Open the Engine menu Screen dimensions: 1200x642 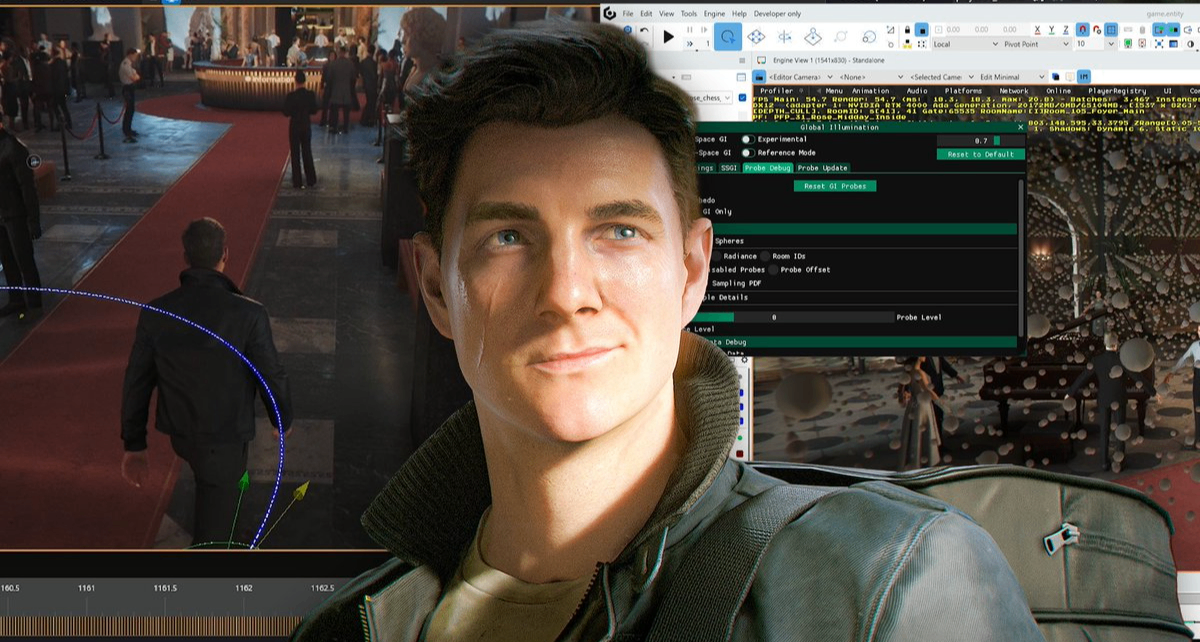(x=714, y=14)
